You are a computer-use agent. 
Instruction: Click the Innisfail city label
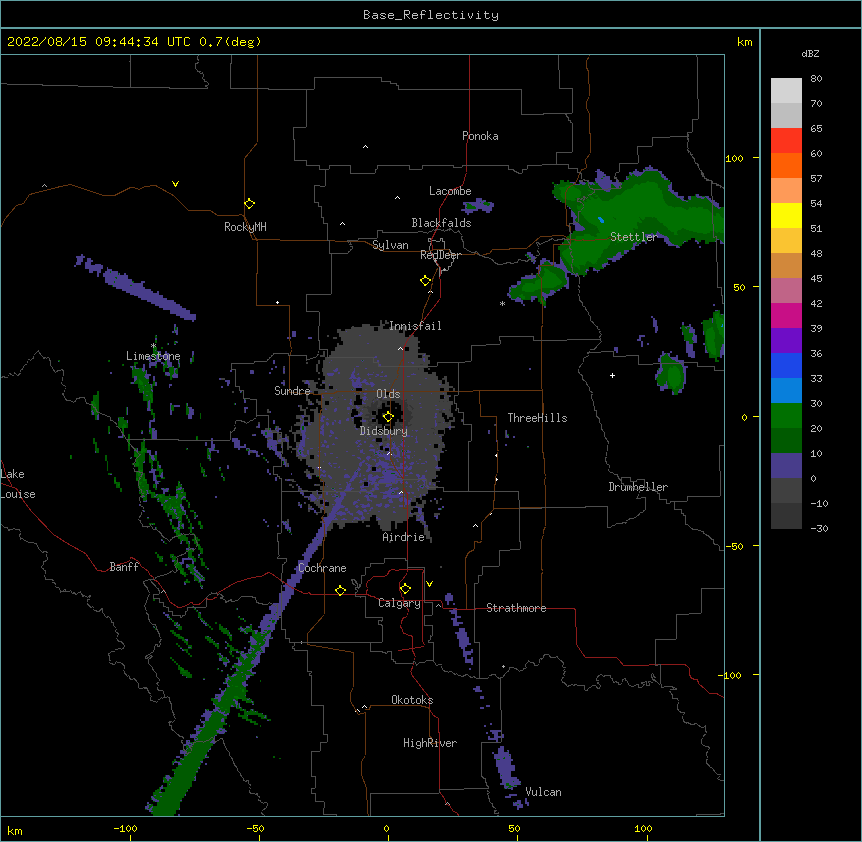pos(415,326)
